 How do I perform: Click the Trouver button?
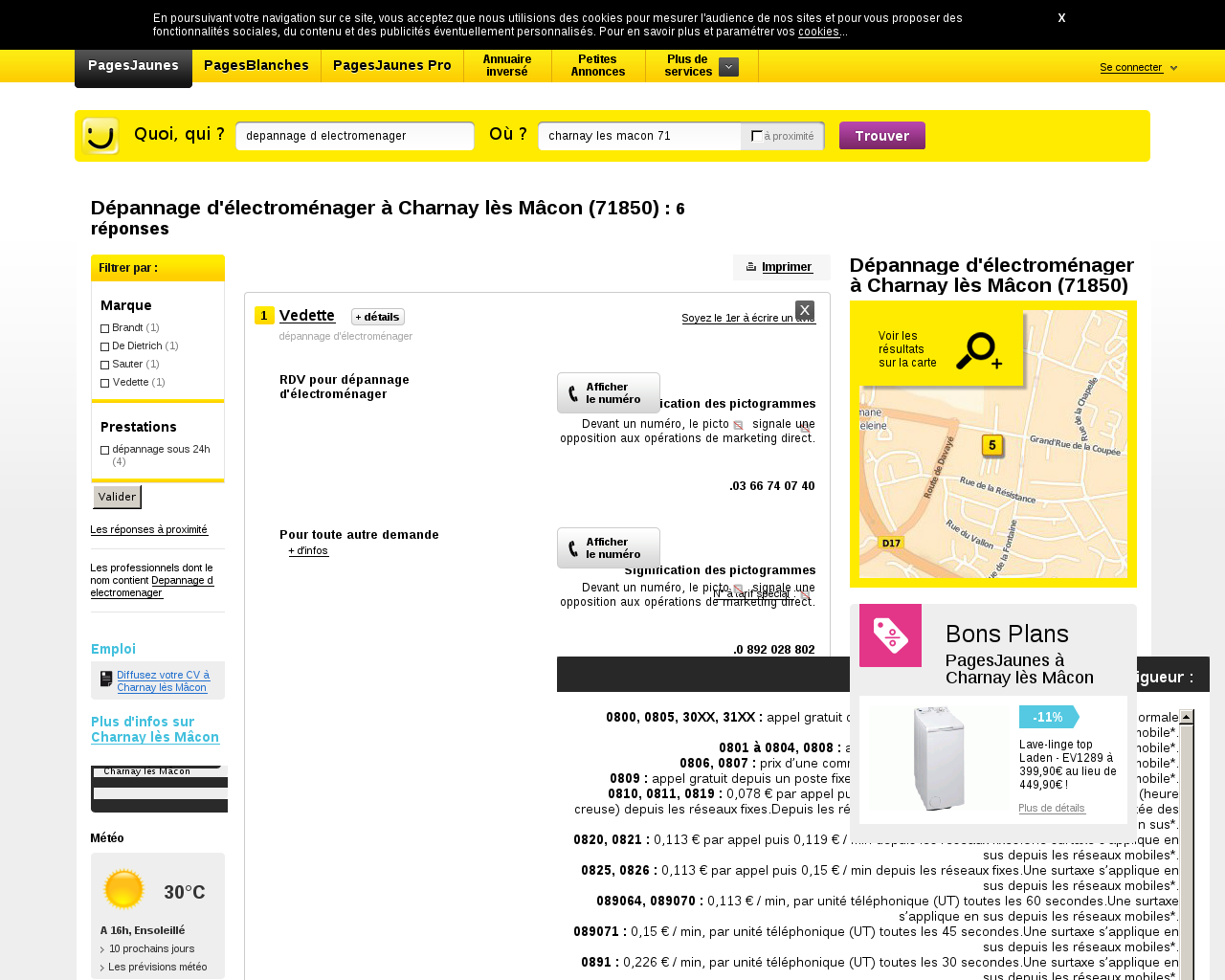(882, 136)
